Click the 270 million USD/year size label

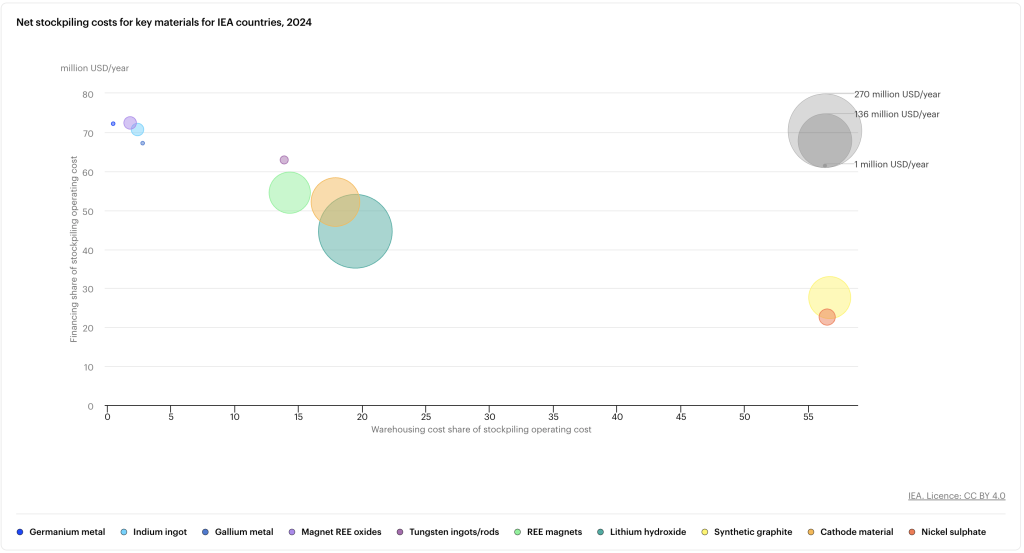897,94
